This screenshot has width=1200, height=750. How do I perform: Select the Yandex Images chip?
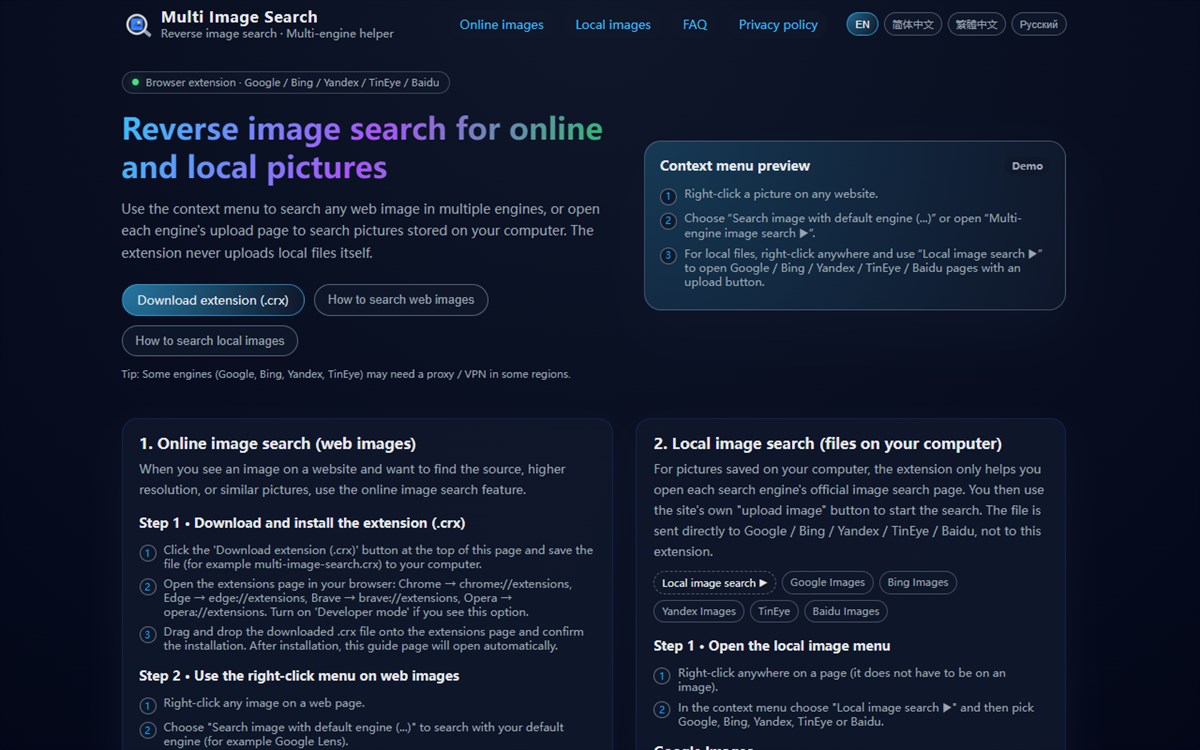coord(699,612)
